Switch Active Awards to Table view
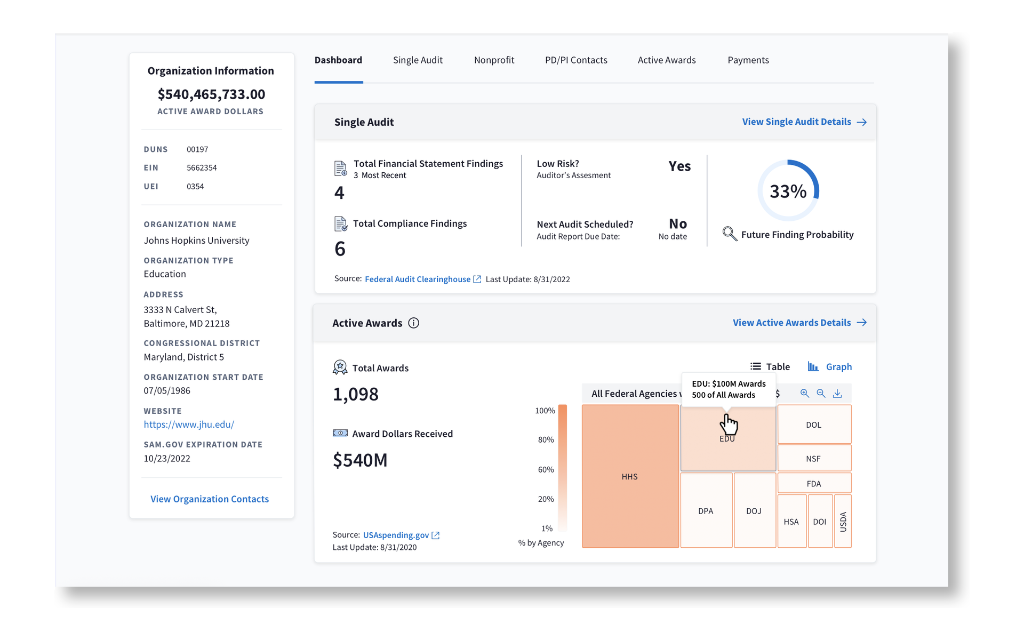Image resolution: width=1024 pixels, height=640 pixels. [771, 366]
